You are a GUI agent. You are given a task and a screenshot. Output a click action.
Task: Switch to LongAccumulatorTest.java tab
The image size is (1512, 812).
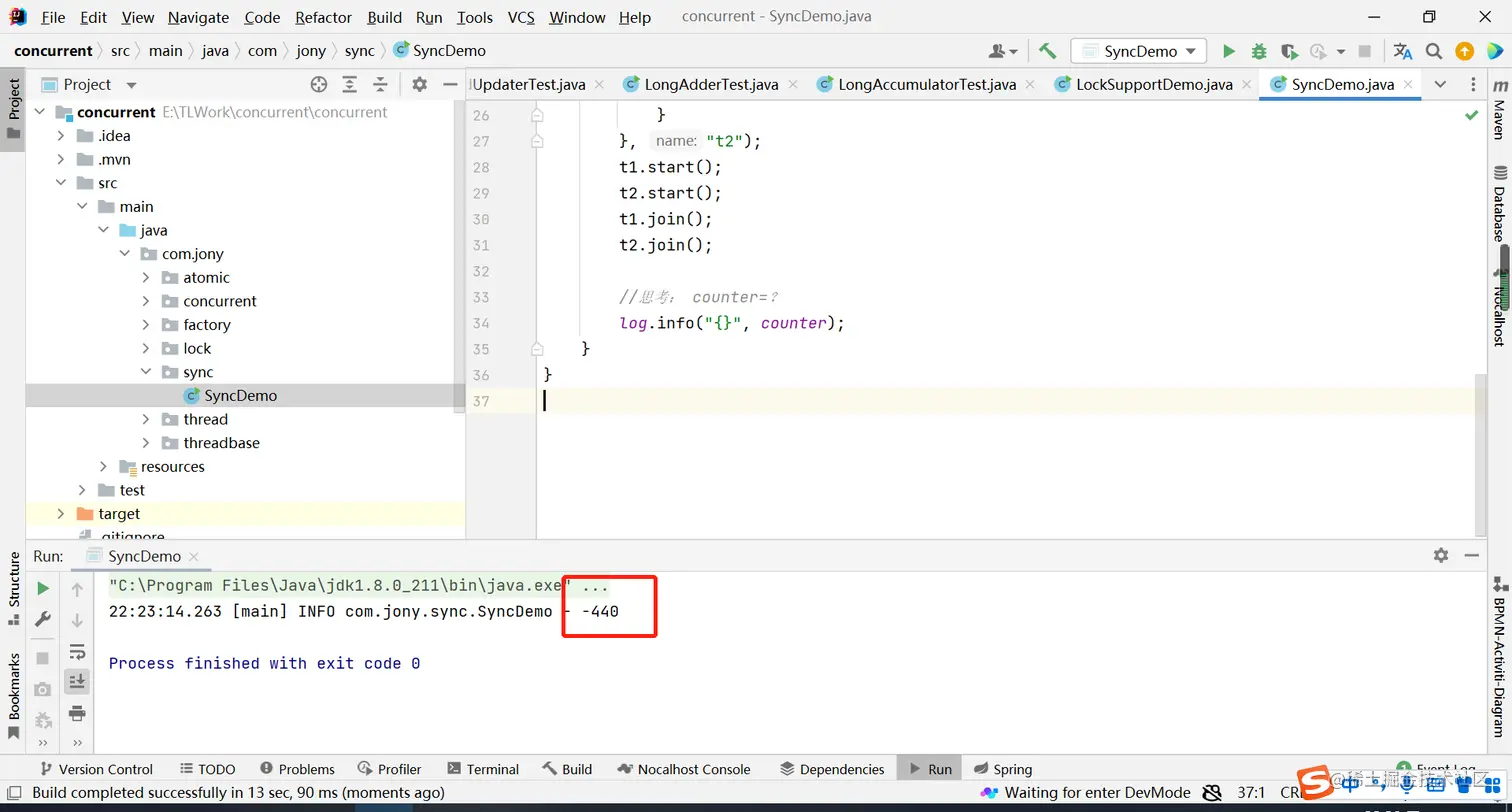[927, 84]
